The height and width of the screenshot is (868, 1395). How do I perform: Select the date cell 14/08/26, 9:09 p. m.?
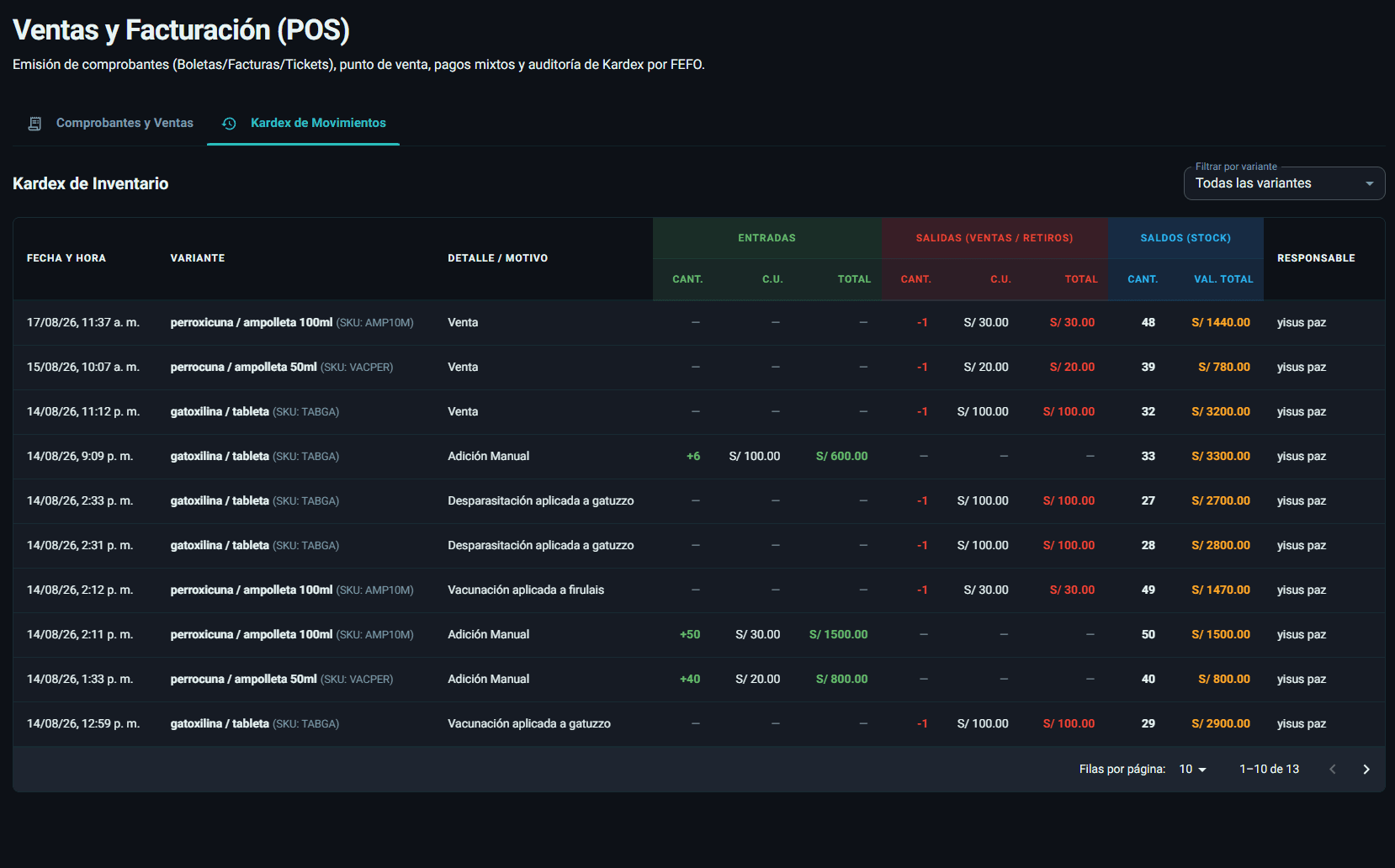80,456
